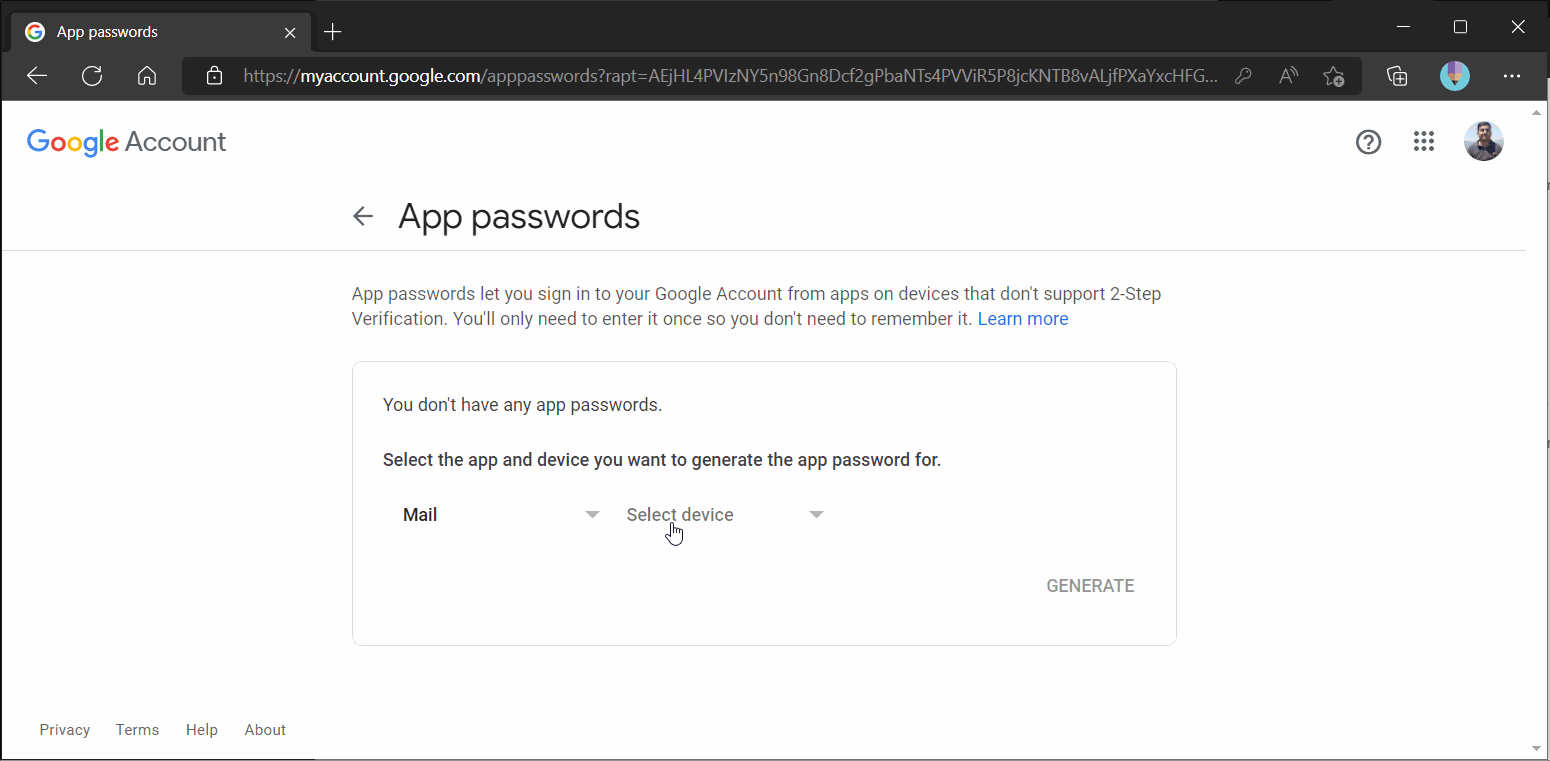Open the Help footer link
The image size is (1550, 761).
(202, 730)
